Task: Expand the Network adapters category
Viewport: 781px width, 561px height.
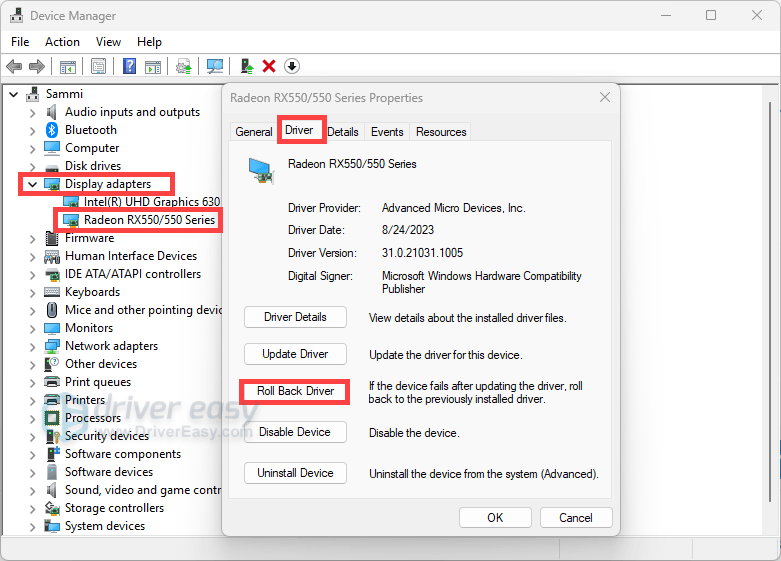Action: pos(33,346)
